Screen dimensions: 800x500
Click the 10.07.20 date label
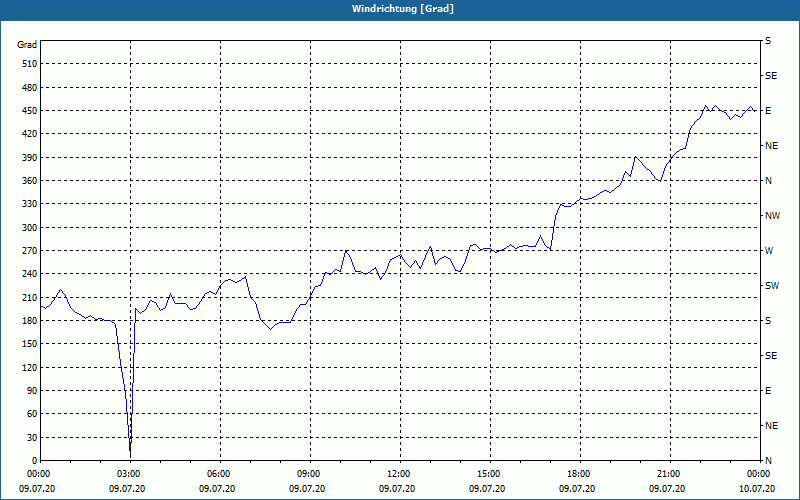[757, 489]
